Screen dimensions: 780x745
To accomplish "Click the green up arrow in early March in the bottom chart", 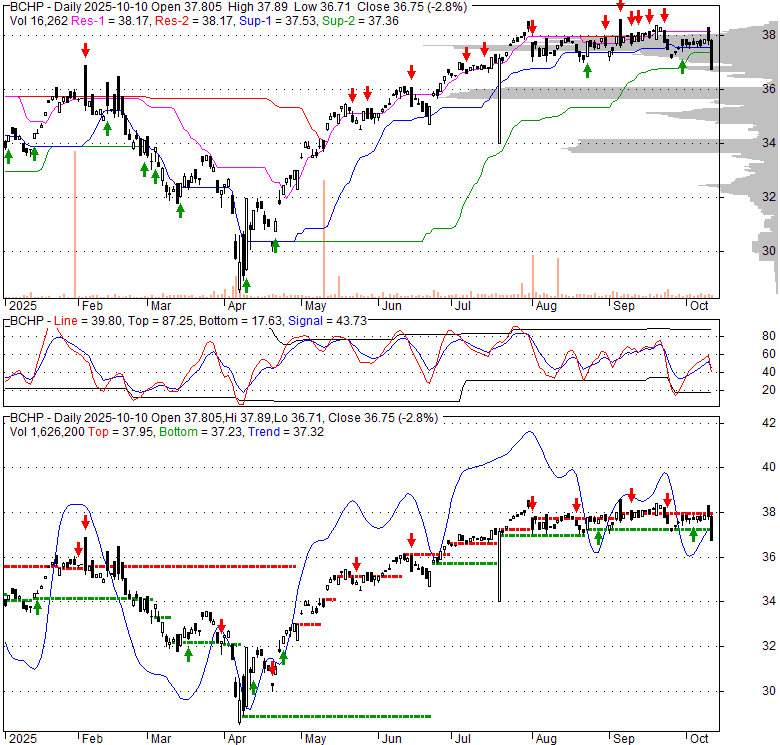I will pos(188,654).
